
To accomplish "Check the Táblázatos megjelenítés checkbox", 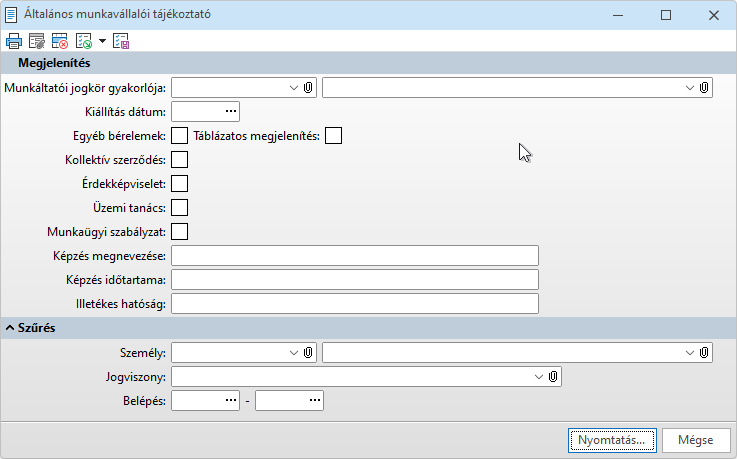I will tap(334, 136).
